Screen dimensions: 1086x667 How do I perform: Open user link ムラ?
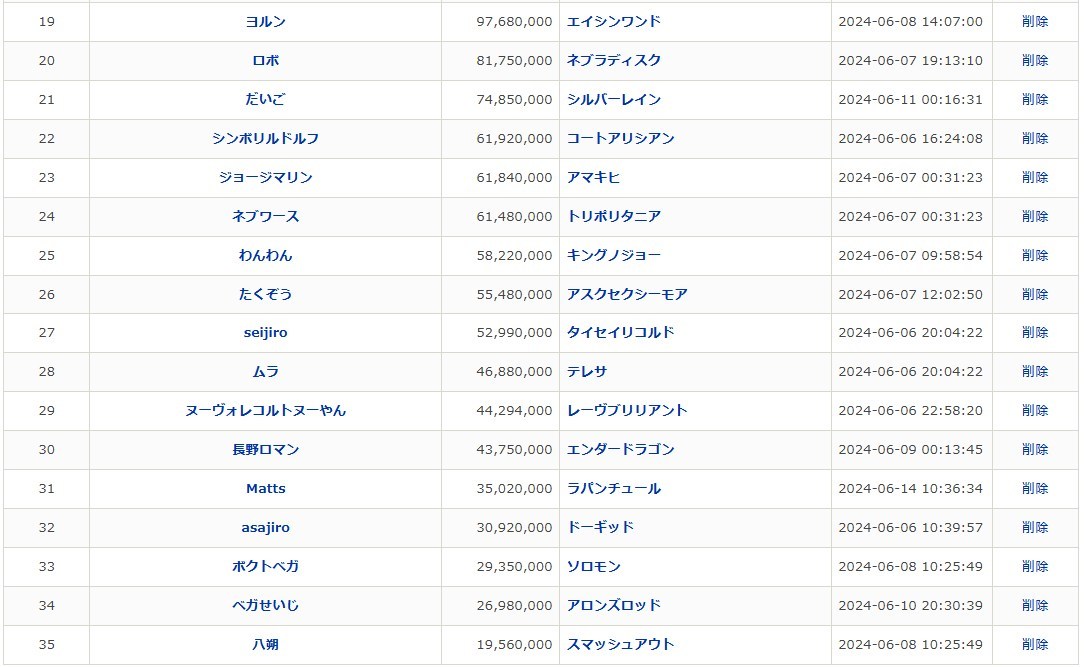tap(265, 371)
